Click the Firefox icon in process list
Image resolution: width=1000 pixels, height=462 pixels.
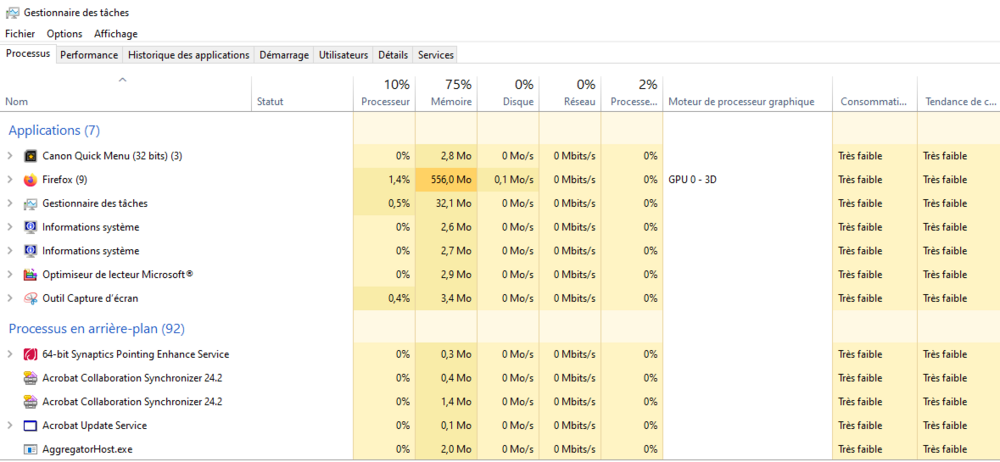click(30, 180)
